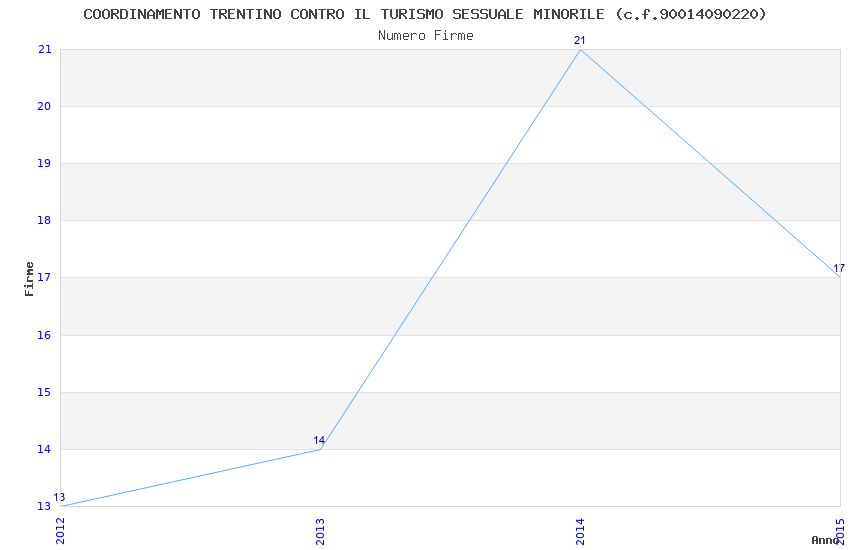This screenshot has height=550, width=850.
Task: Click y-axis tick value 16
Action: (x=44, y=335)
